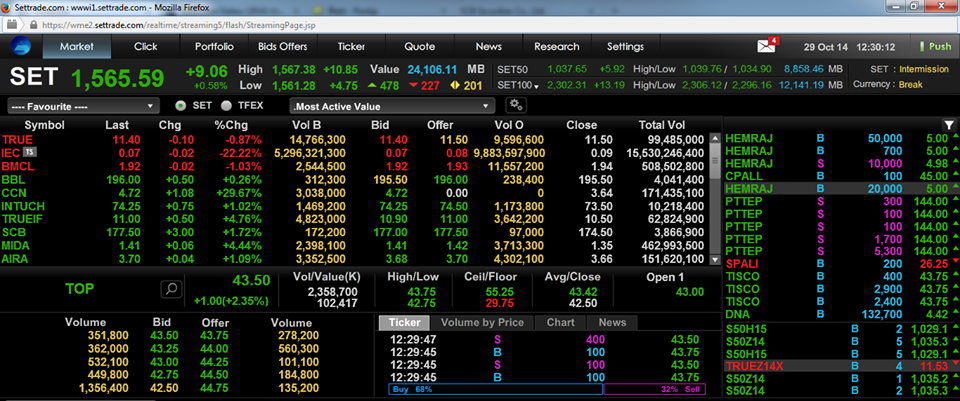Select the SET radio button

click(x=180, y=105)
